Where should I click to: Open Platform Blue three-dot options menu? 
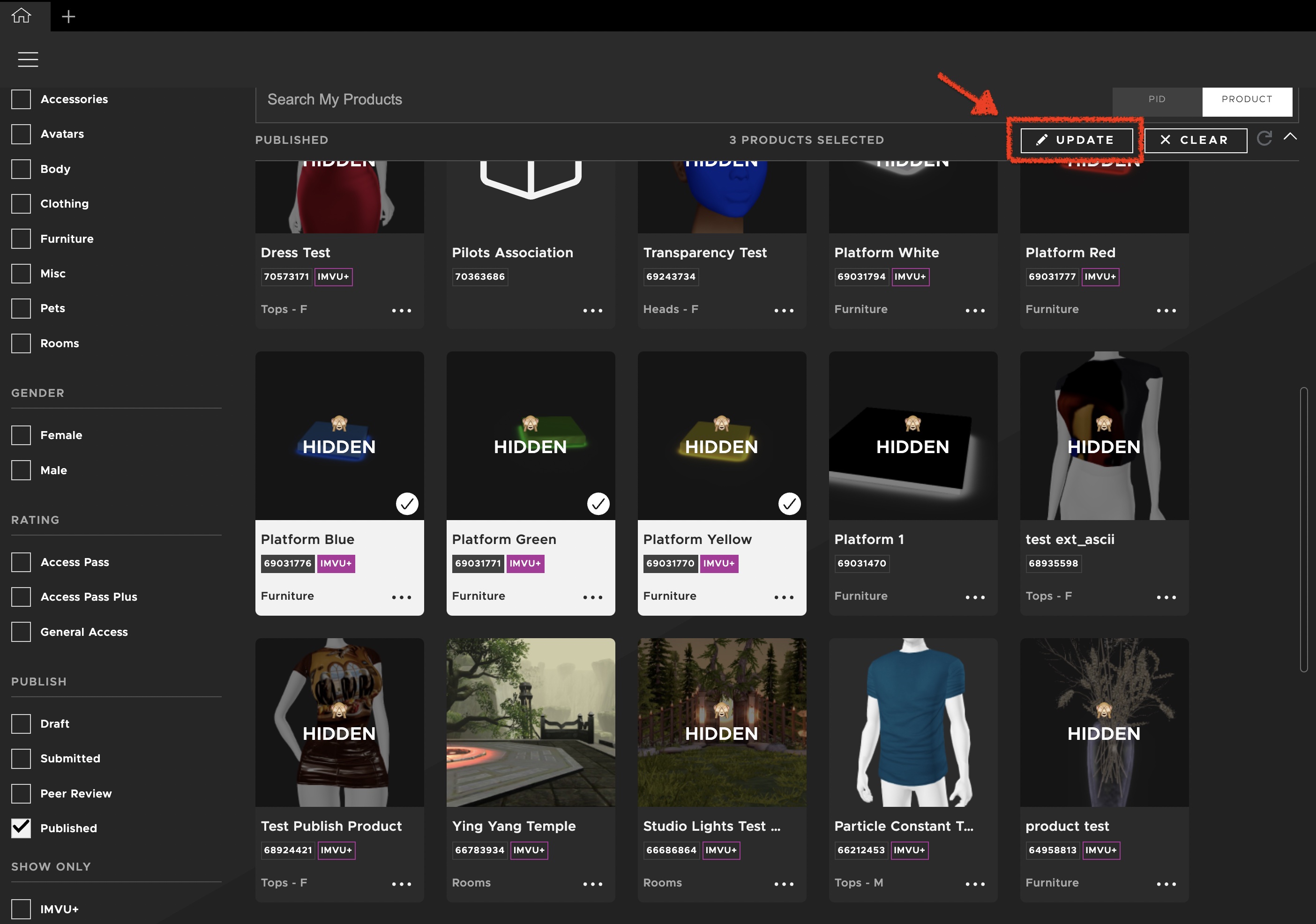coord(401,597)
